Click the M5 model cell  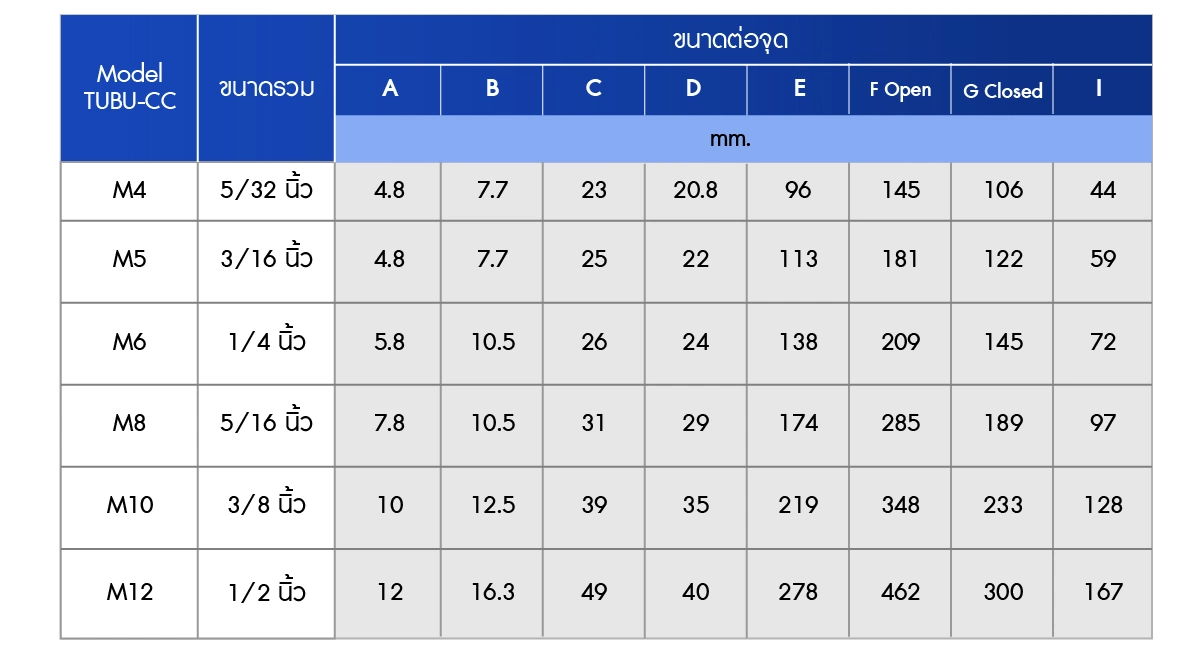point(129,261)
